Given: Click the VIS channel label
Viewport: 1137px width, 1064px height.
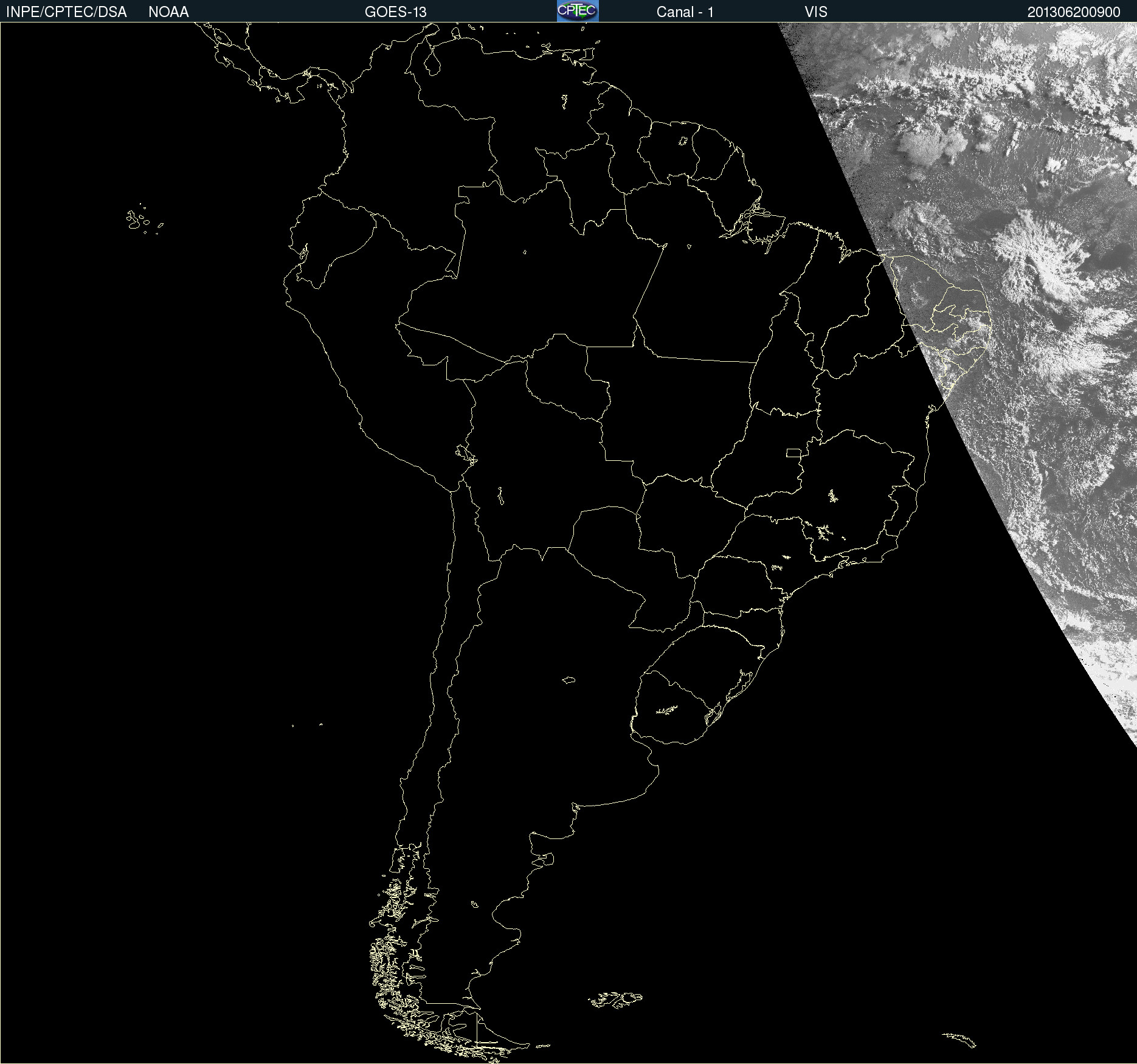Looking at the screenshot, I should (816, 12).
